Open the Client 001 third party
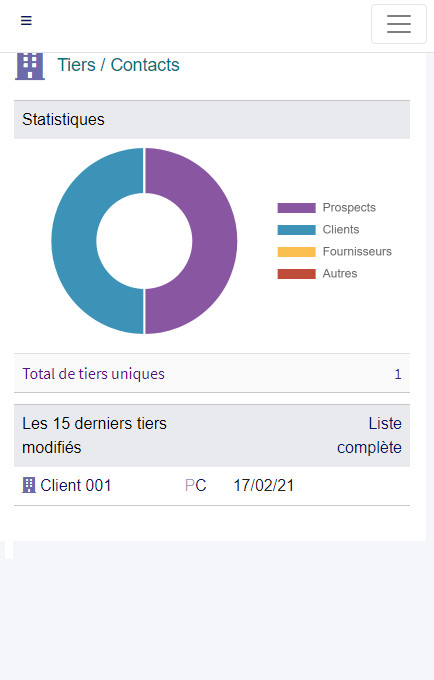This screenshot has width=434, height=680. 75,485
